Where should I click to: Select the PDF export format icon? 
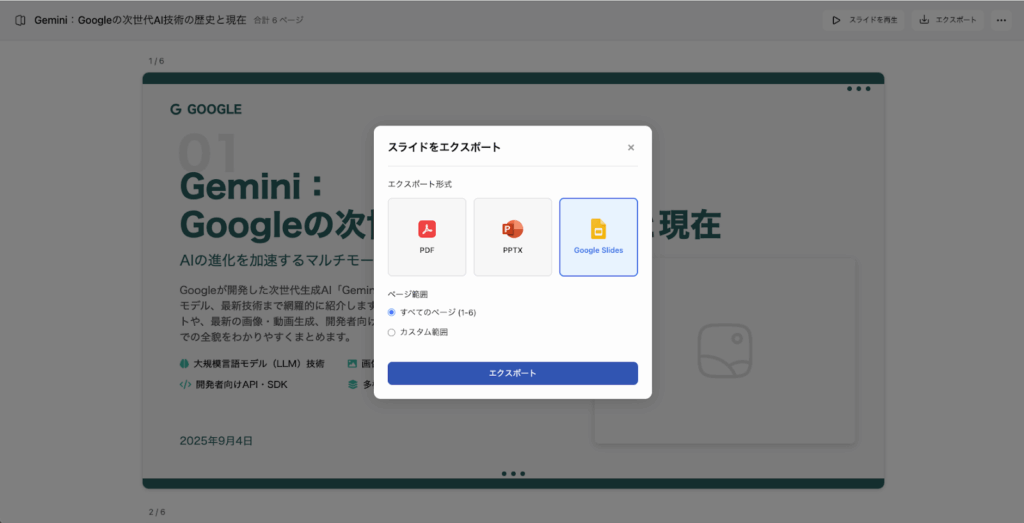[427, 230]
